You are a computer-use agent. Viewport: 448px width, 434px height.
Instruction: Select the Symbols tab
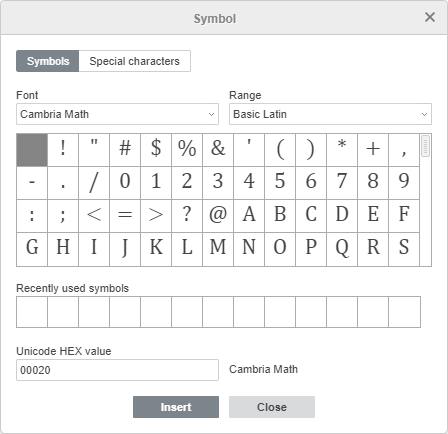[48, 61]
